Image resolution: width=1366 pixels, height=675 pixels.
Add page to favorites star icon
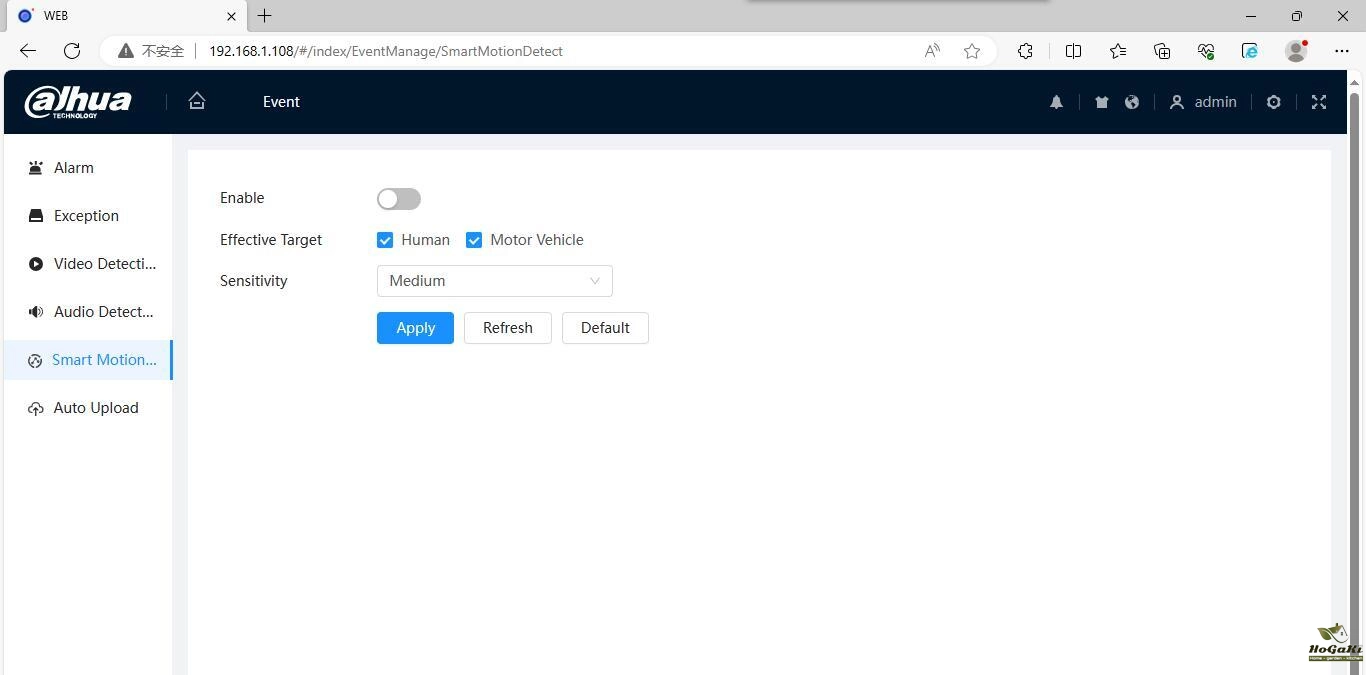[971, 51]
